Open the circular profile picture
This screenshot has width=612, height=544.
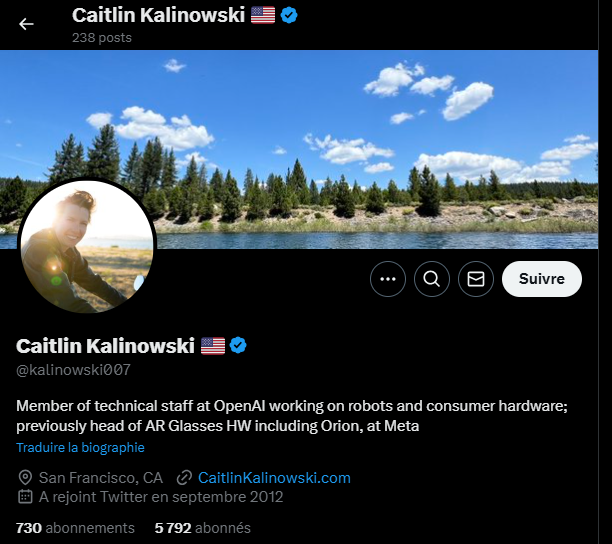point(87,247)
